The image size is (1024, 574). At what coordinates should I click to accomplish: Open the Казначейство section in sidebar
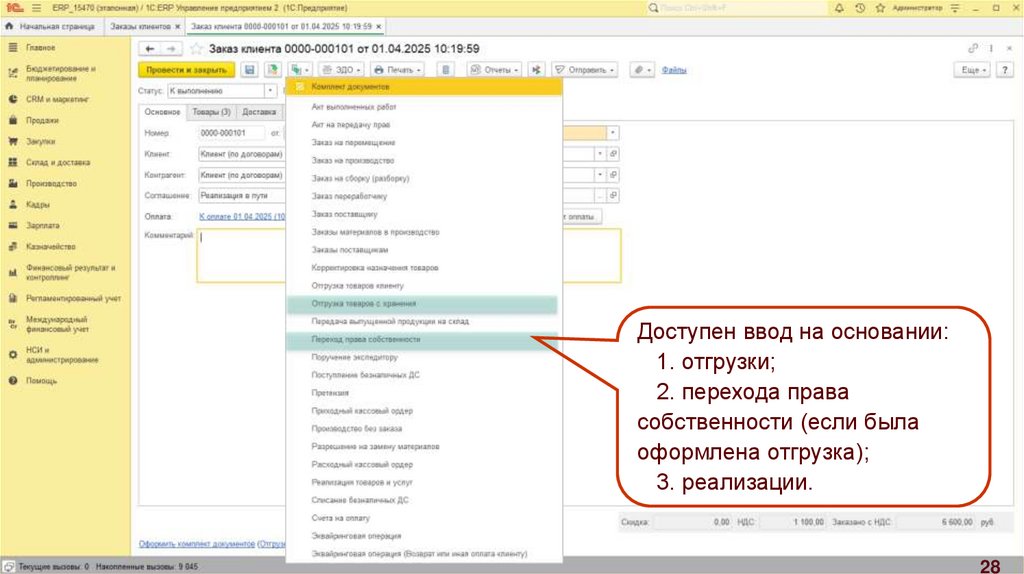pyautogui.click(x=50, y=247)
